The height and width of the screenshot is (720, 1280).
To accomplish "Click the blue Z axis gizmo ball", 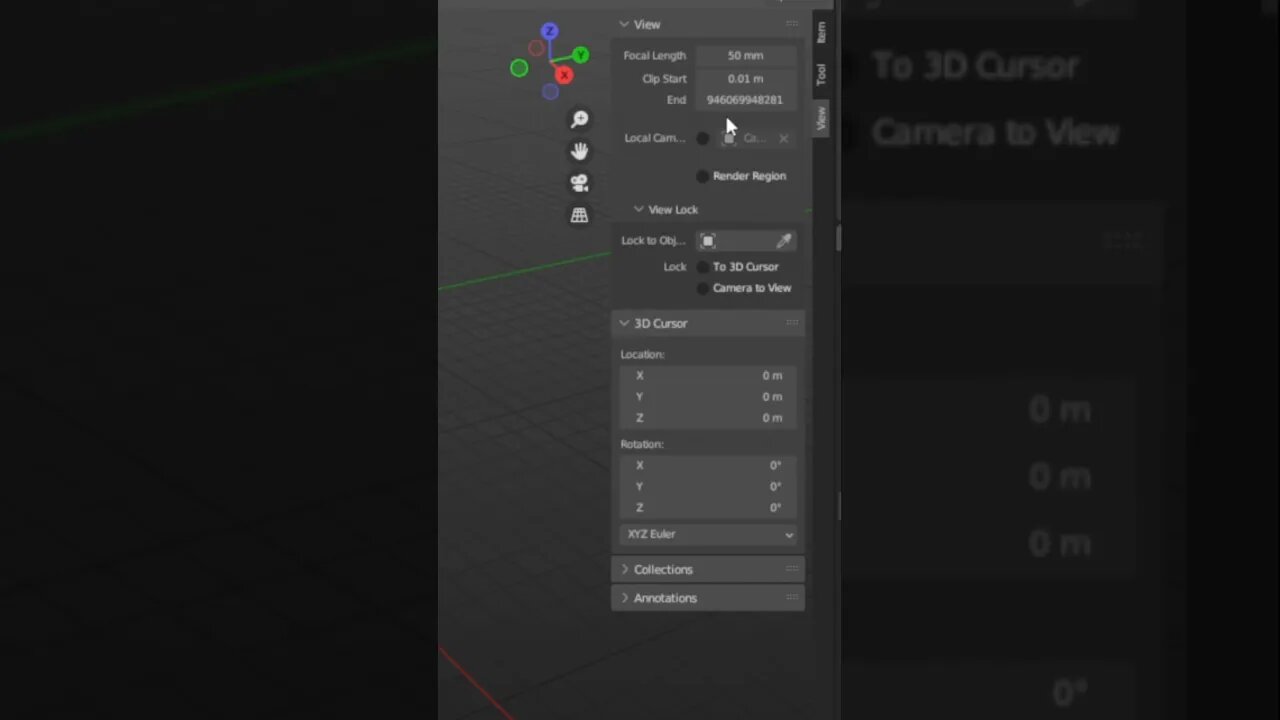I will point(549,32).
